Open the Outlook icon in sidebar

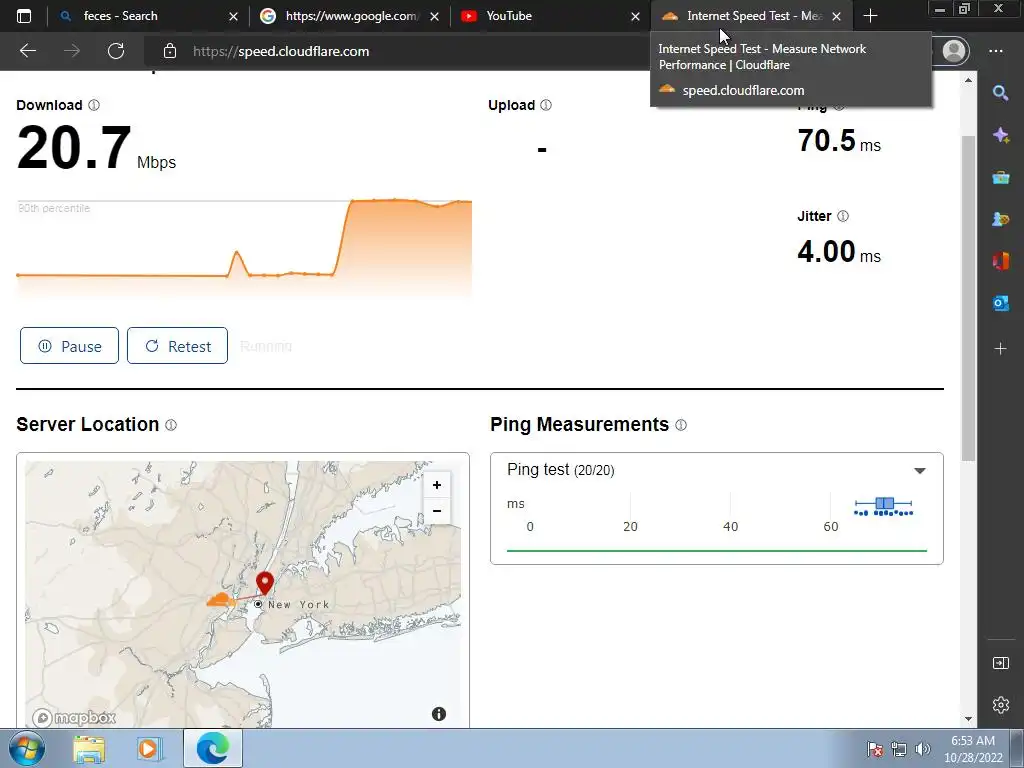pos(1000,304)
